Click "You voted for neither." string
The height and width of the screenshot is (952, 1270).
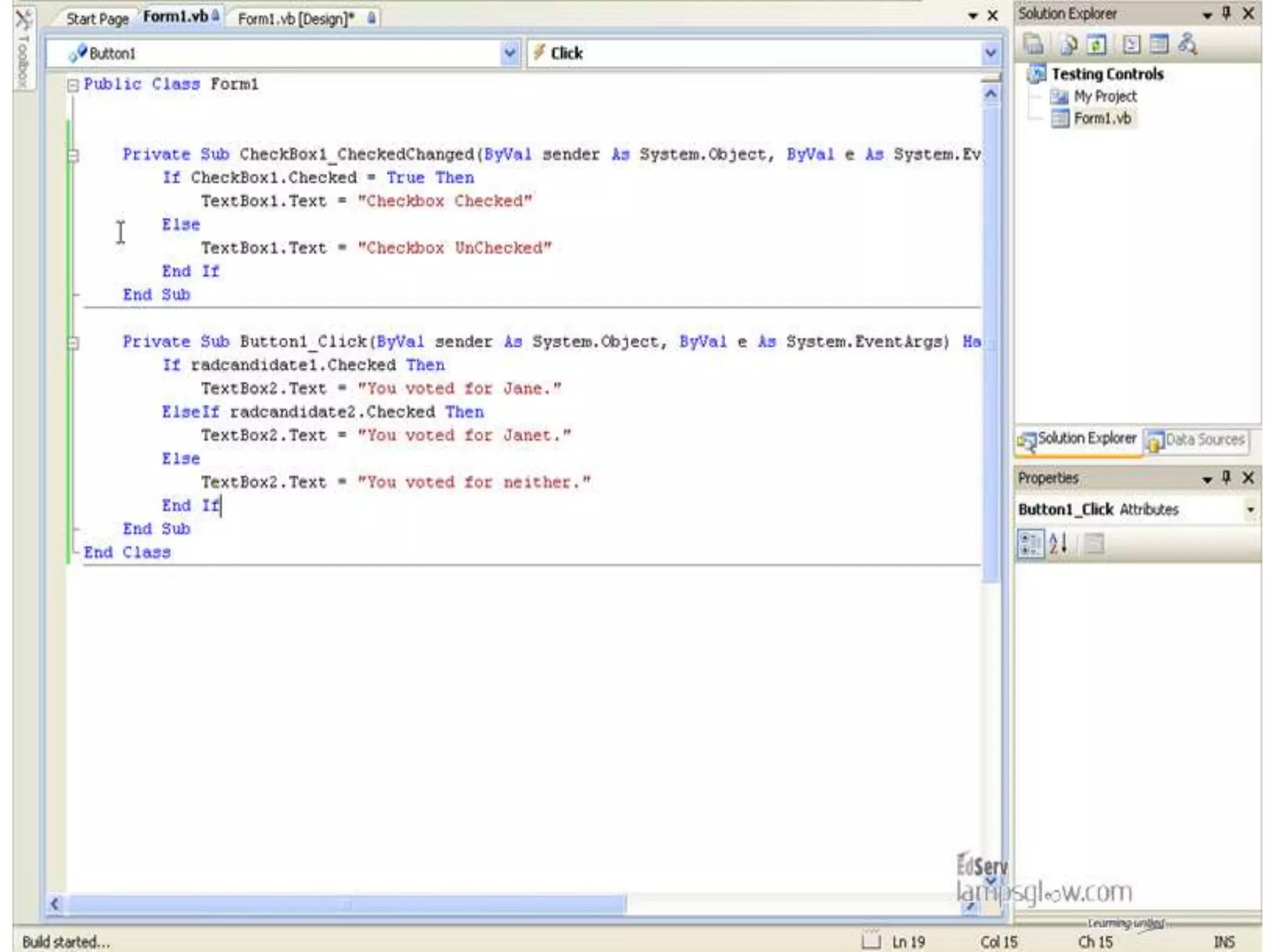474,482
